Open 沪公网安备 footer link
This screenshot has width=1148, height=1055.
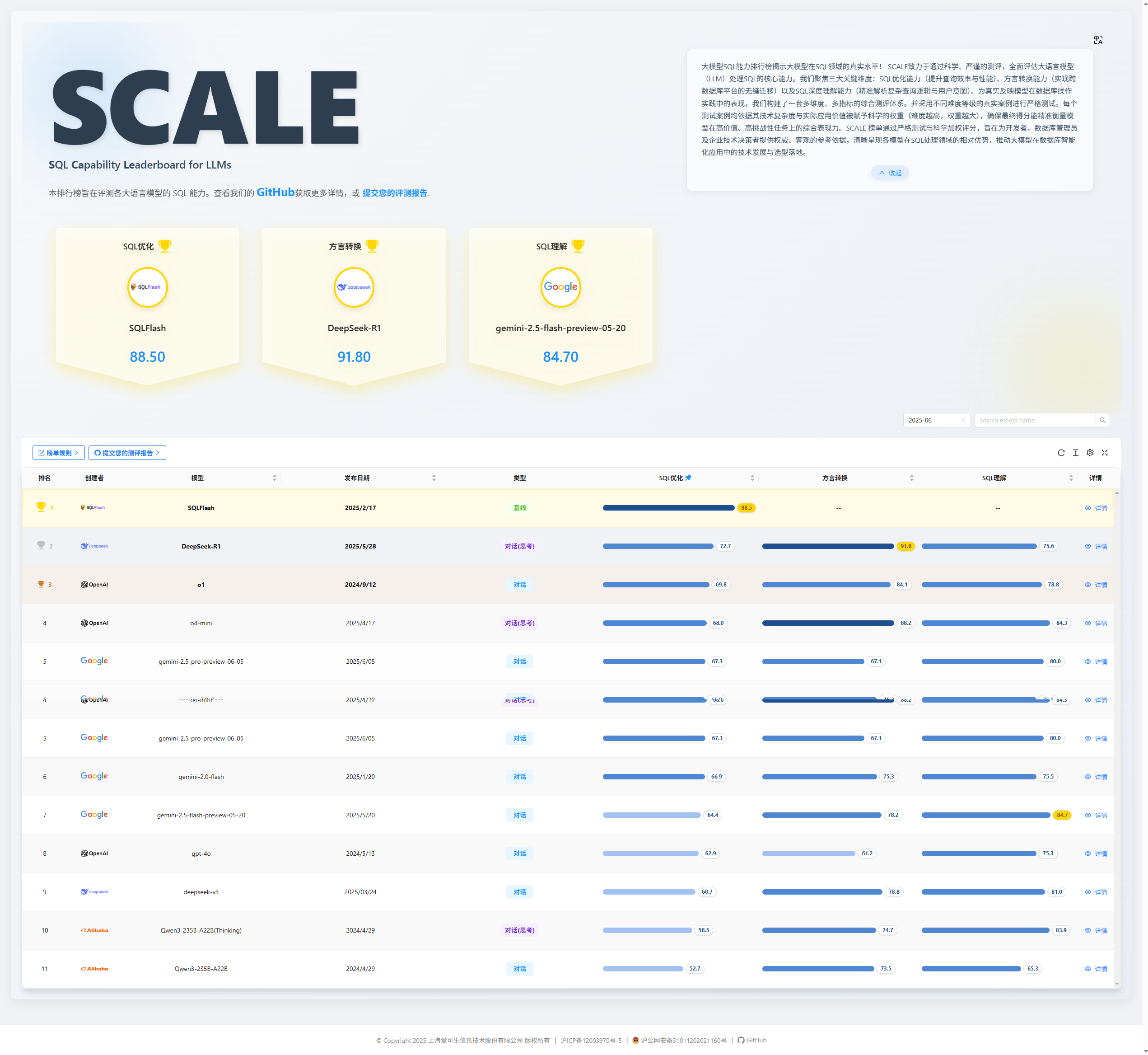tap(679, 1041)
